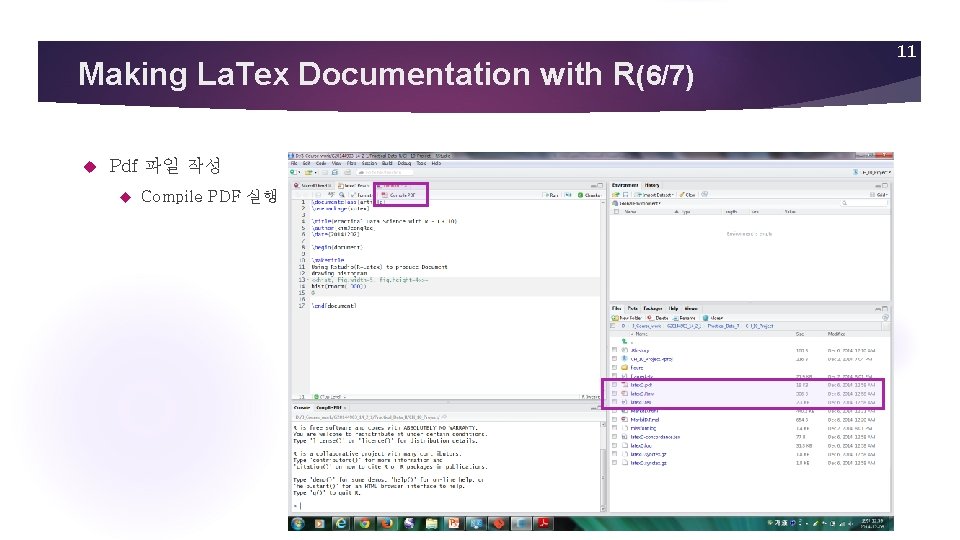Click the Rename button in Files pane

684,318
